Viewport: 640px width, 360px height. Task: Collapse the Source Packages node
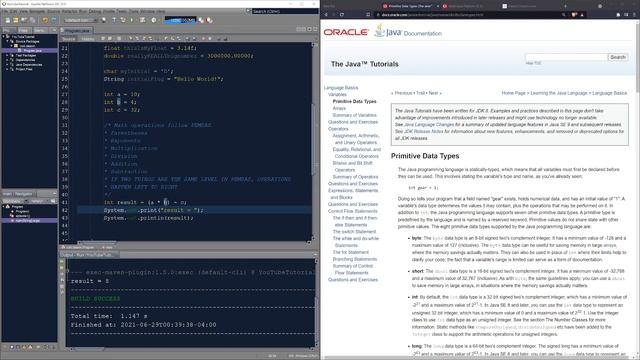pyautogui.click(x=7, y=41)
